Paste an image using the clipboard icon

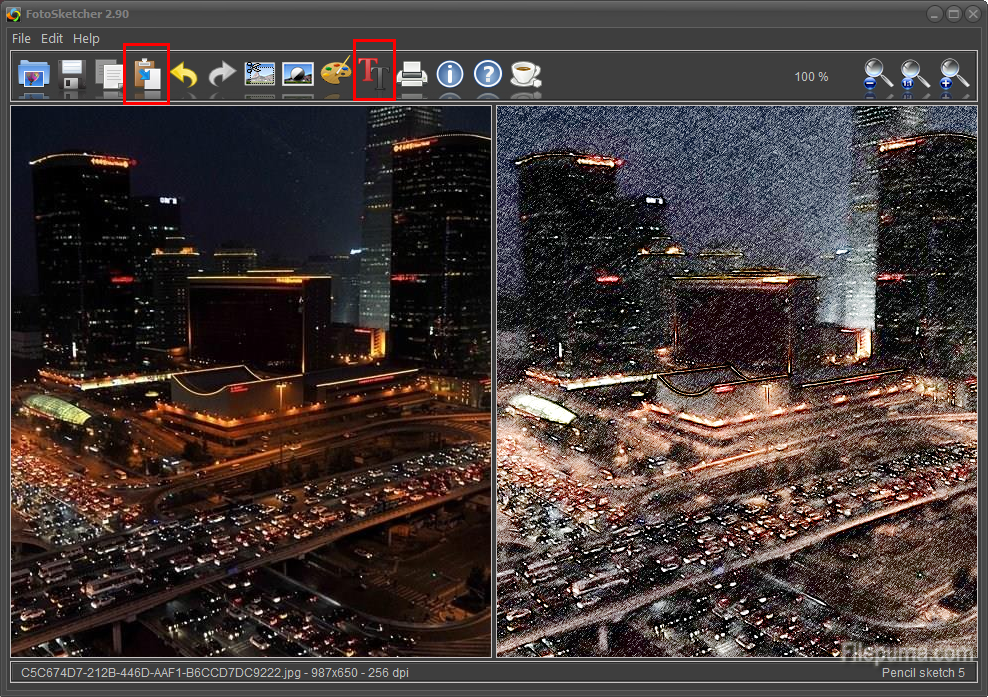[147, 75]
